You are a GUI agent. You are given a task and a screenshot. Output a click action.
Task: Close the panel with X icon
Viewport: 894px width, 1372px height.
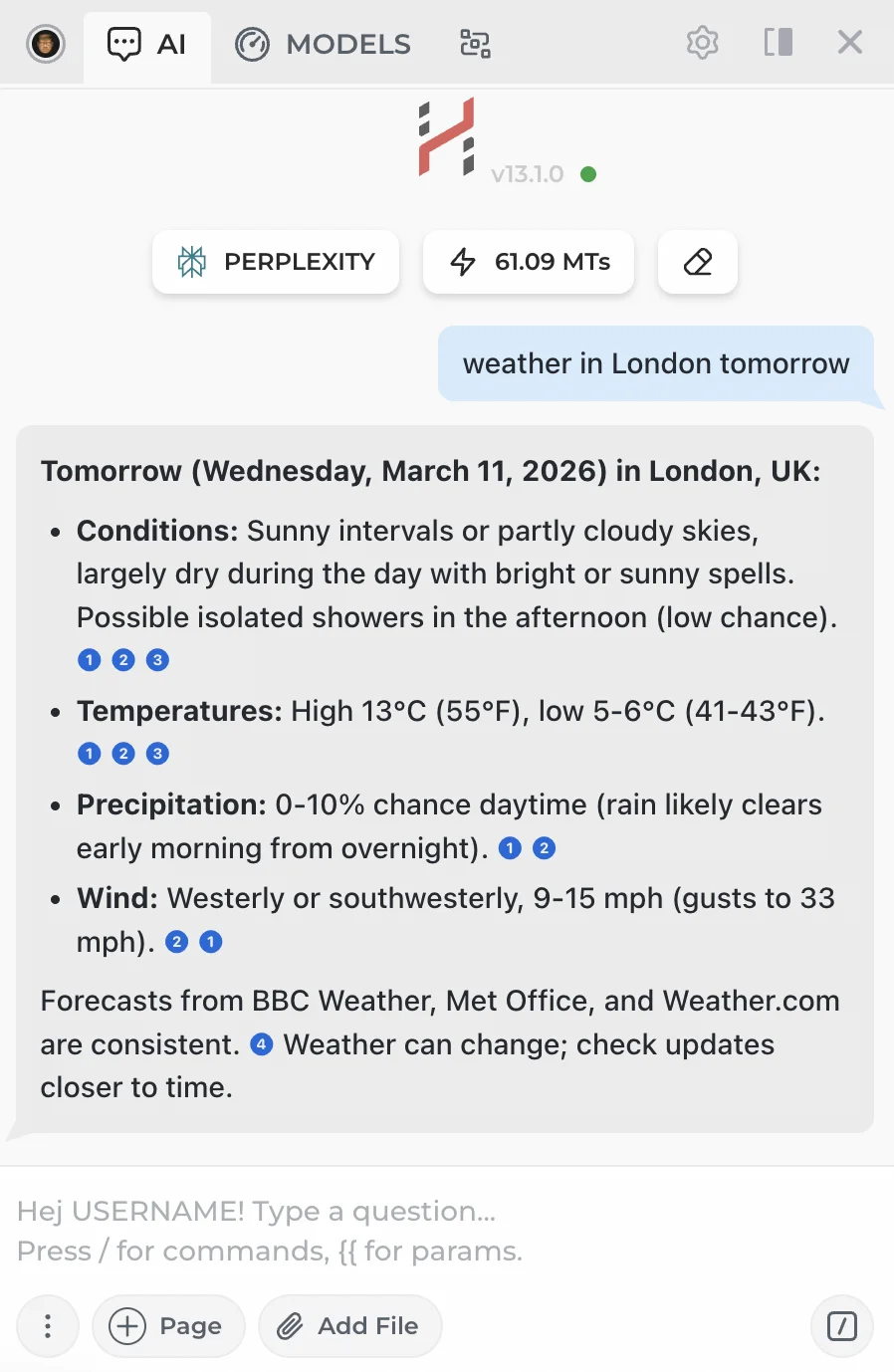pyautogui.click(x=849, y=43)
